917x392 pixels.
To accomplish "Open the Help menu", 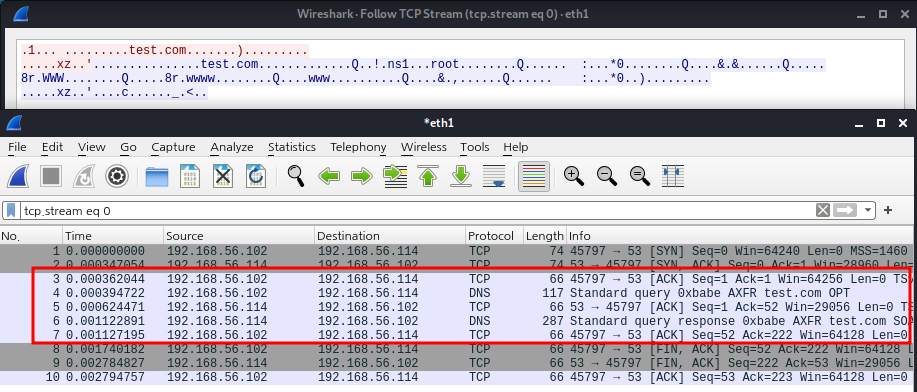I will pos(515,147).
